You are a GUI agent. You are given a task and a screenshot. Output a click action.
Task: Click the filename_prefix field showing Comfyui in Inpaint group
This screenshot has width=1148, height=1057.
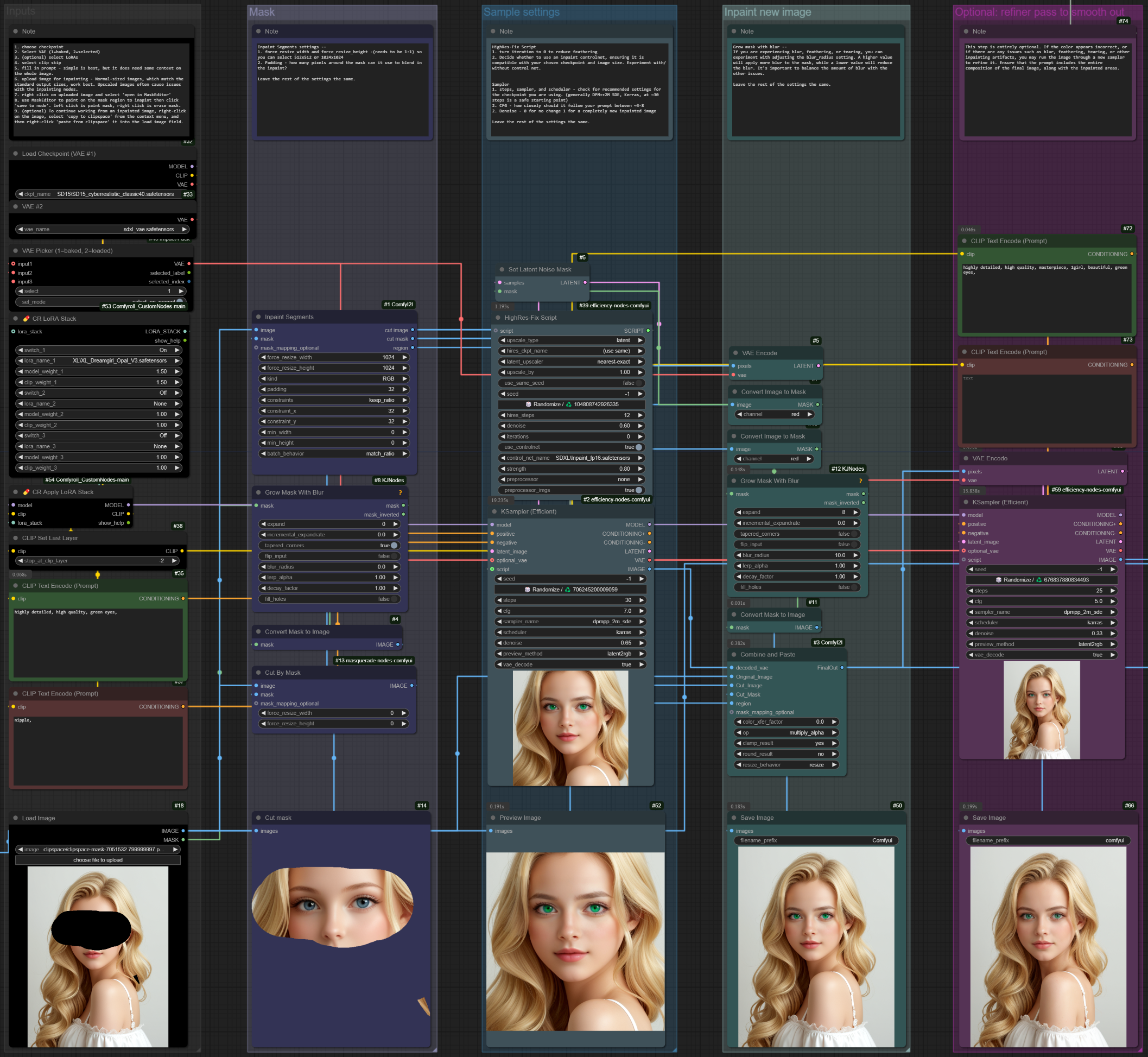(816, 841)
